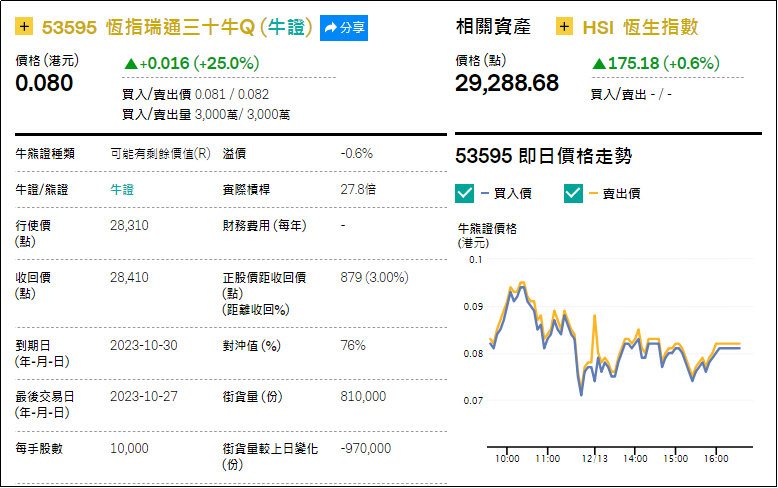Click the price chart peak near 0.095

(521, 283)
